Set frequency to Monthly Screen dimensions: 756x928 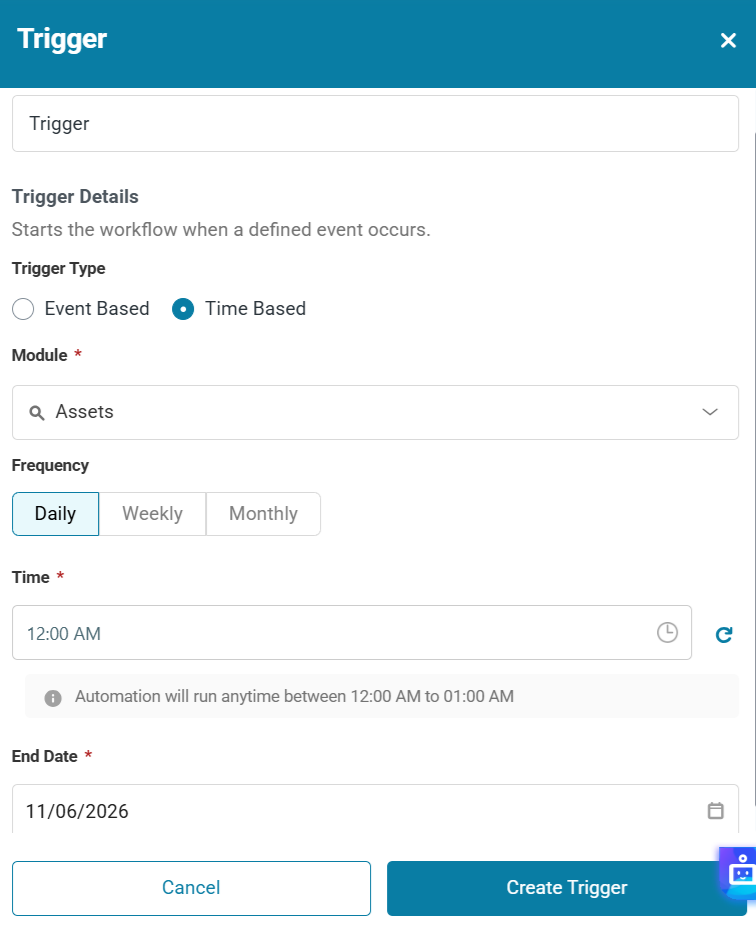click(x=263, y=514)
